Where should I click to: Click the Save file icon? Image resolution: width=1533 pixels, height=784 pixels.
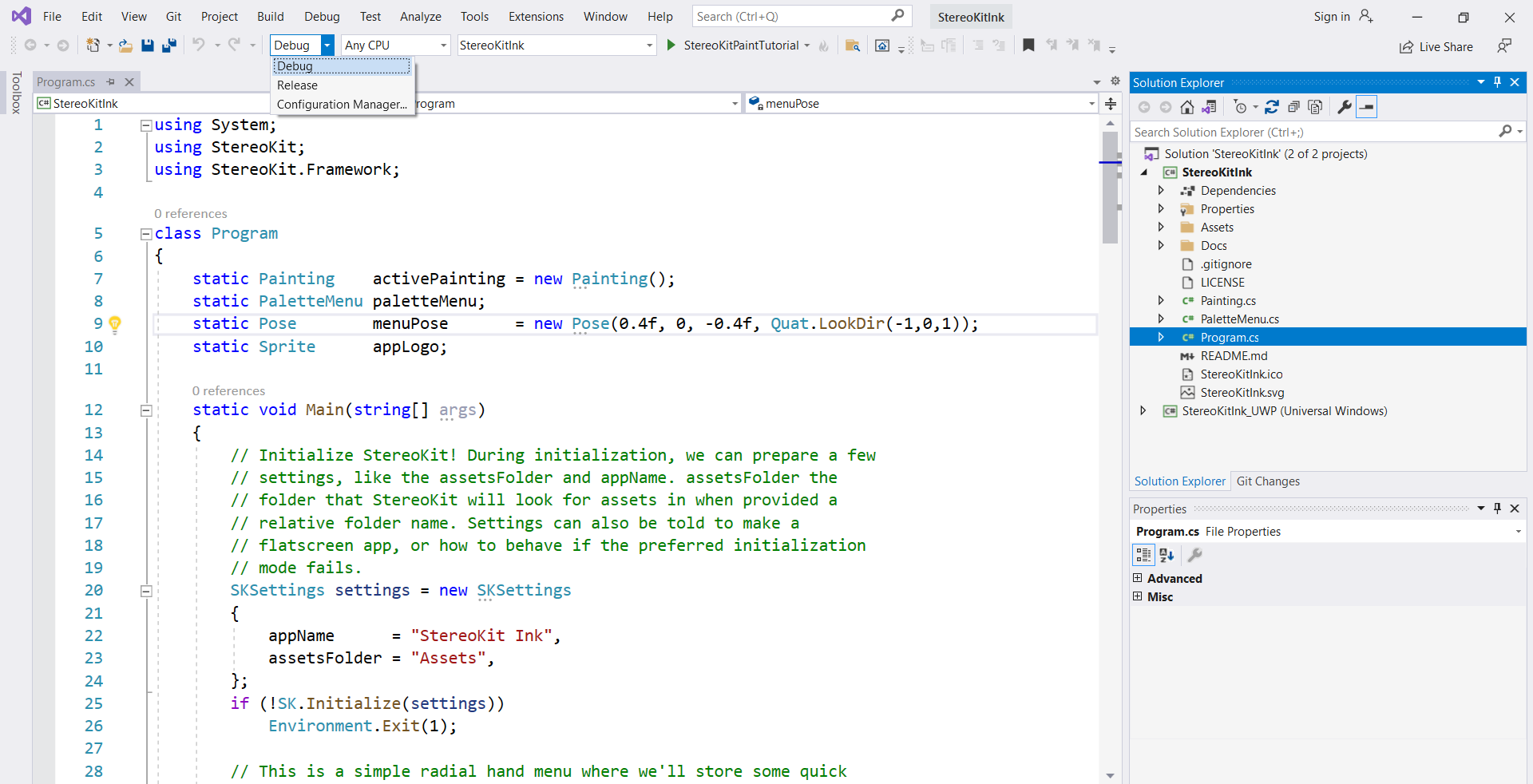pos(148,46)
